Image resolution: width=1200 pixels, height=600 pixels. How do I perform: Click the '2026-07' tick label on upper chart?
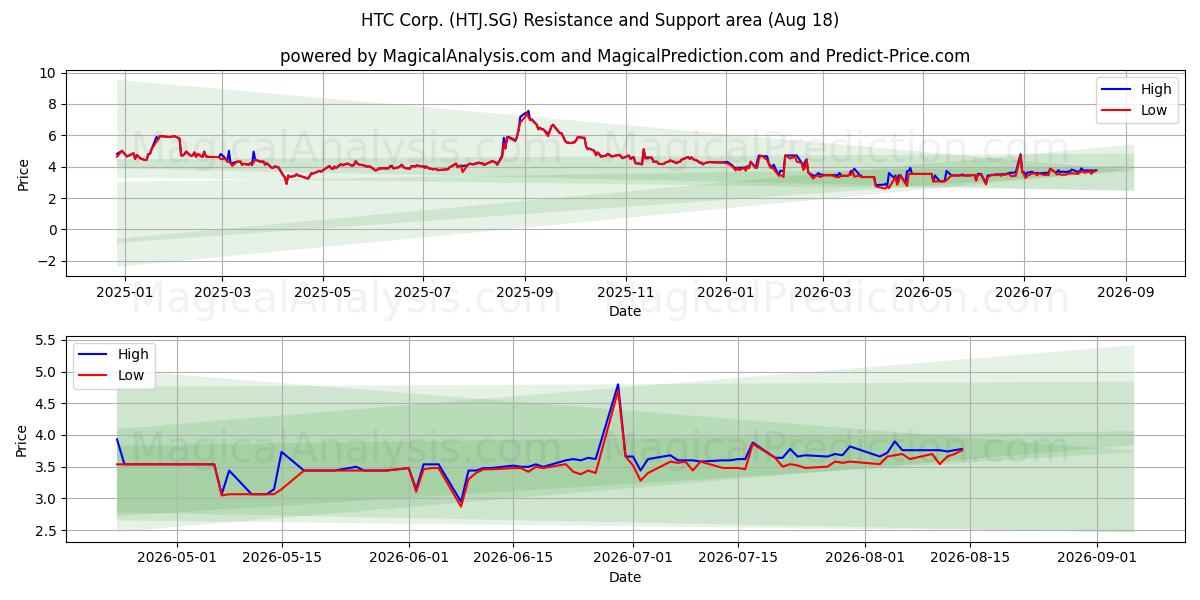tap(1024, 293)
